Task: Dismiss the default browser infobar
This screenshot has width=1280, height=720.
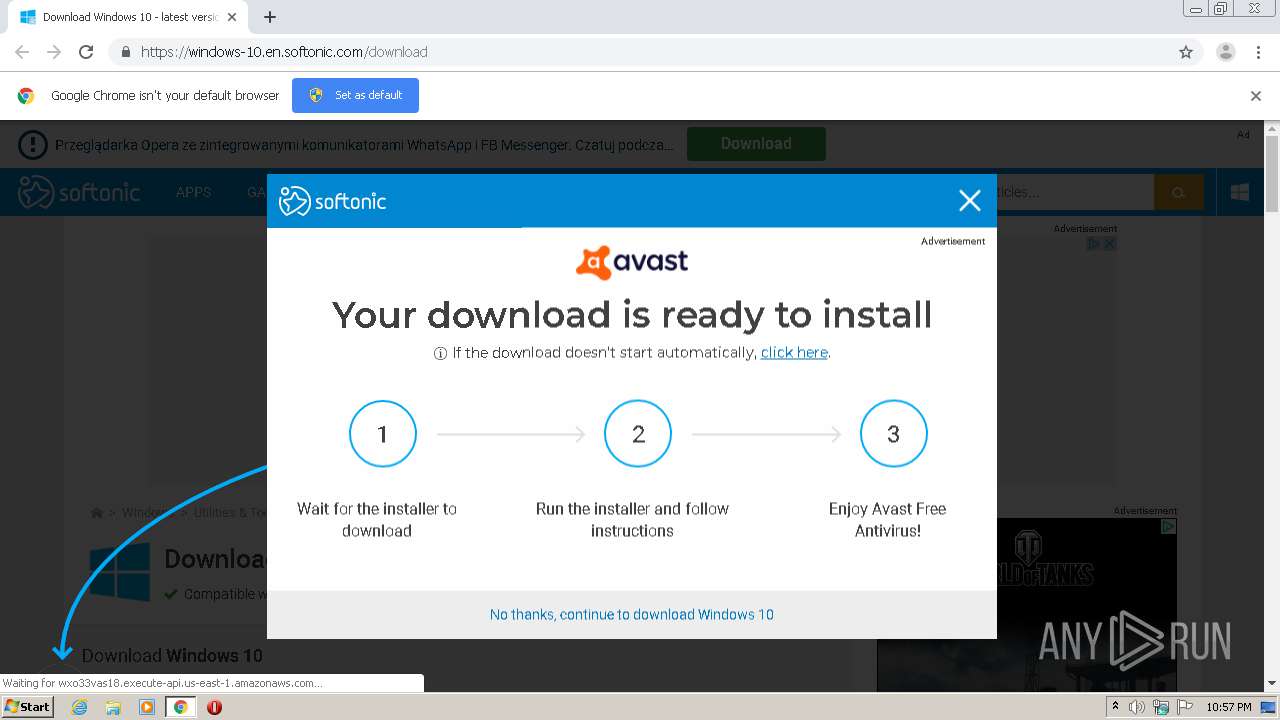Action: (x=1256, y=96)
